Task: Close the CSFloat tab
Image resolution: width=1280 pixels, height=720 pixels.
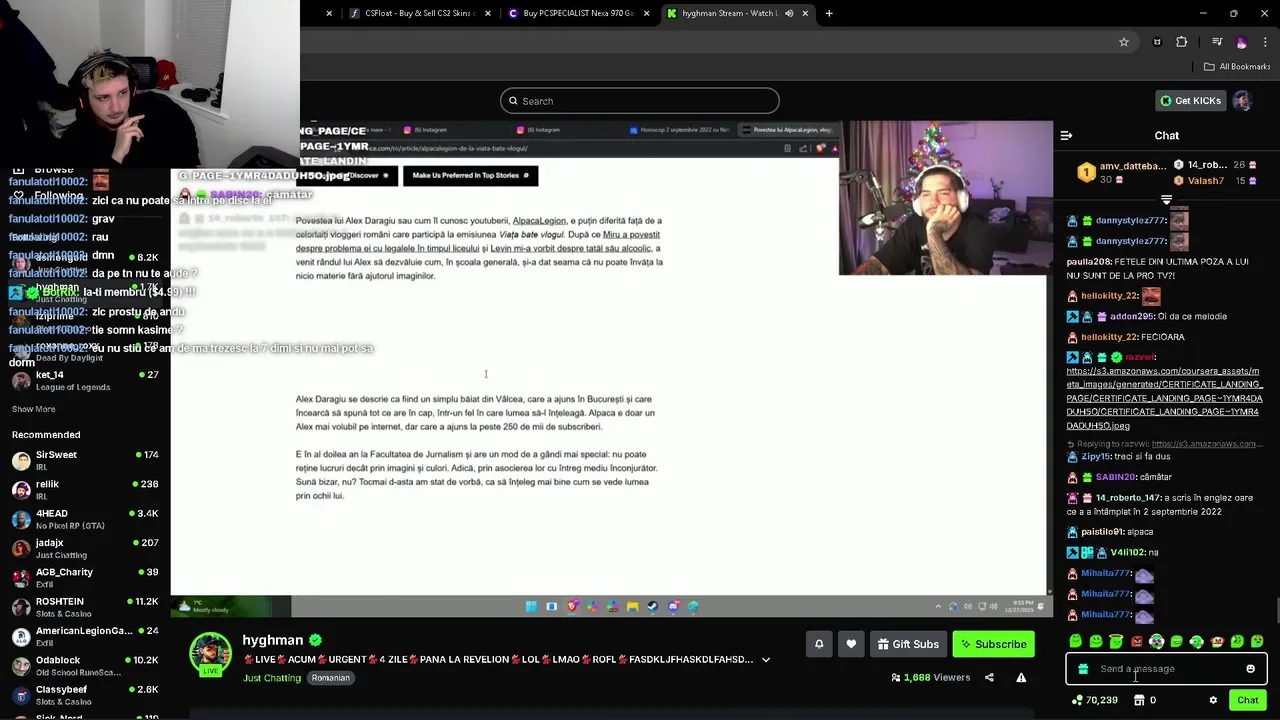Action: tap(488, 13)
